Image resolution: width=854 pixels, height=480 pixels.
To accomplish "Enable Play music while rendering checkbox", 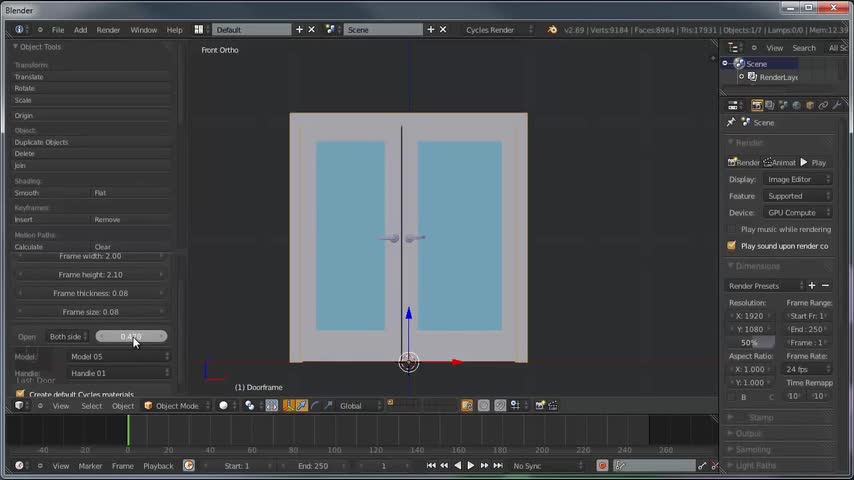I will [731, 229].
